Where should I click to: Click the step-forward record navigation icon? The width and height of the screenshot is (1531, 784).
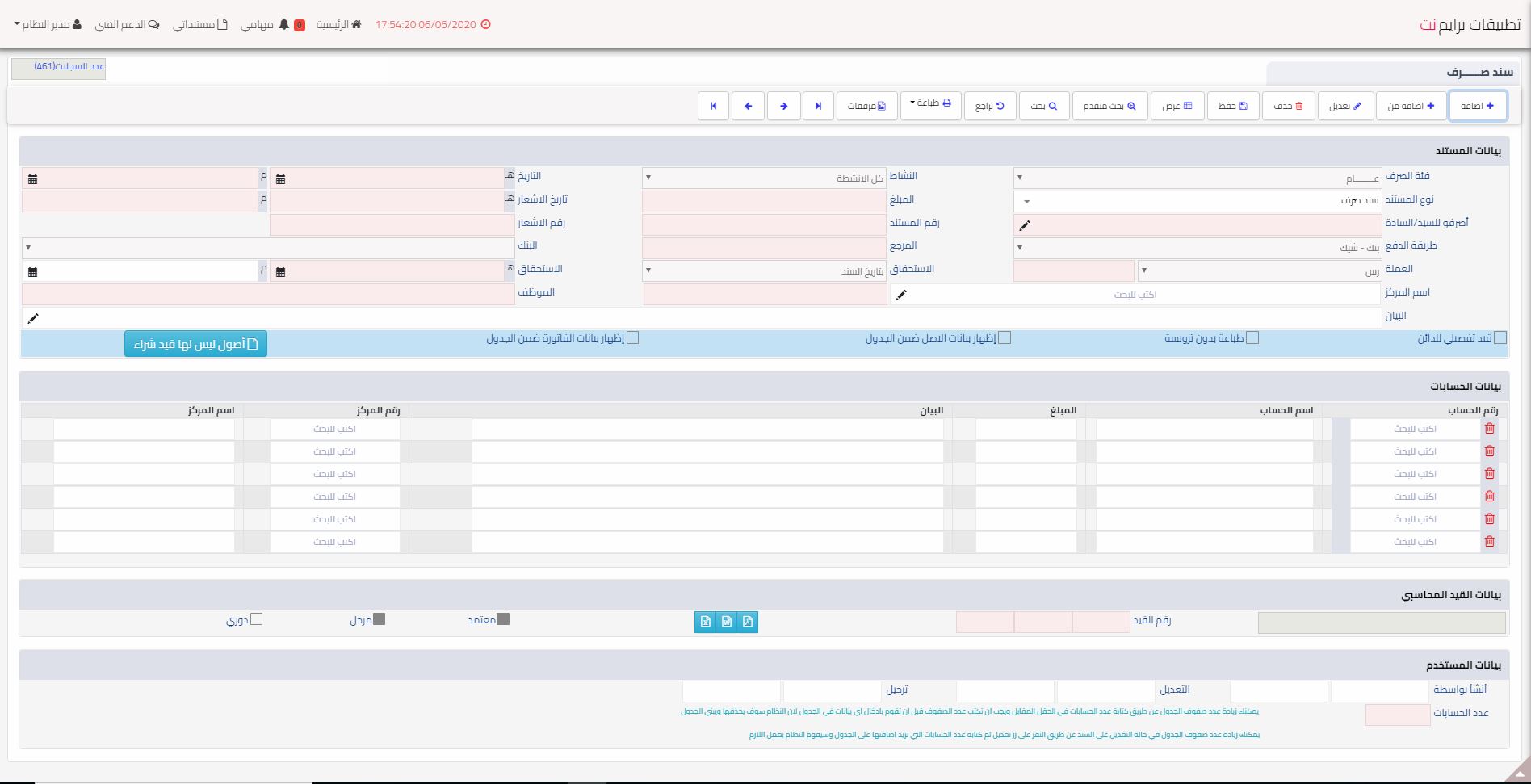coord(818,106)
